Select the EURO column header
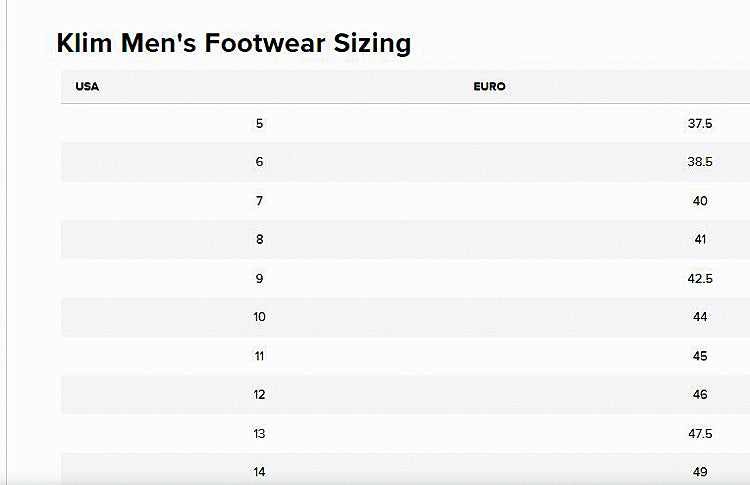750x485 pixels. point(489,87)
